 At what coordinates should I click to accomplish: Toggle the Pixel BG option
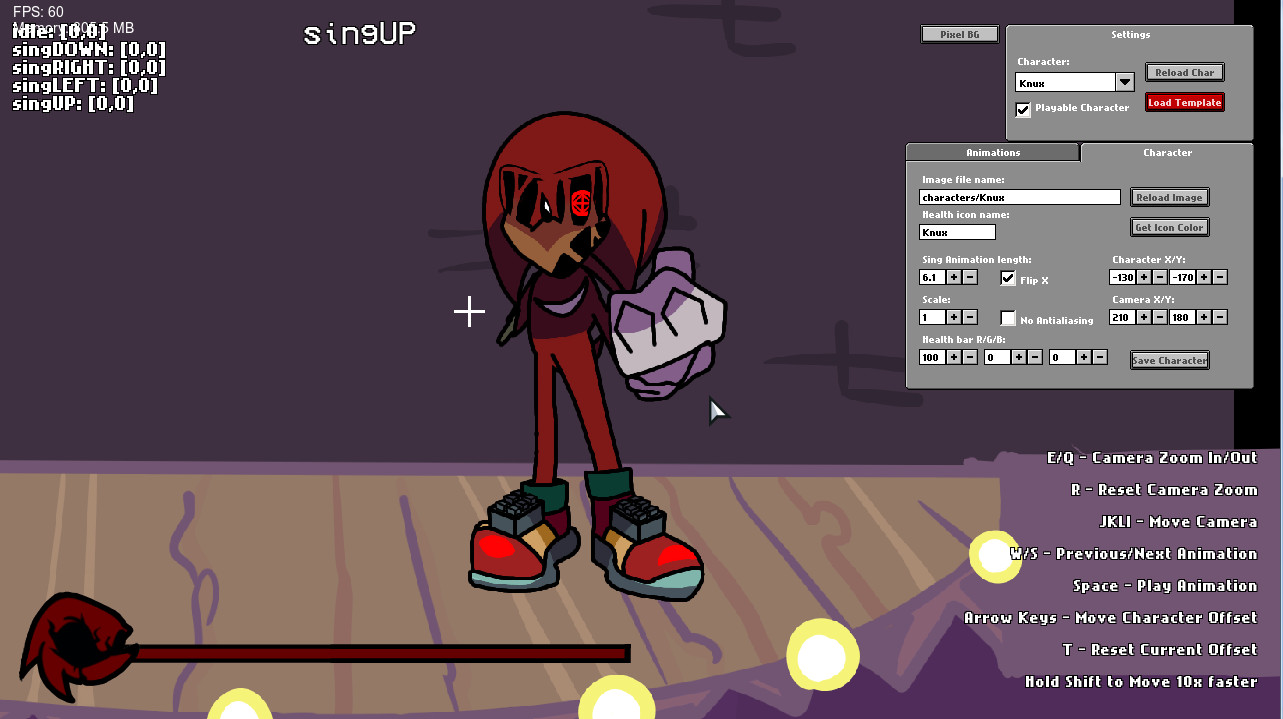pyautogui.click(x=959, y=33)
